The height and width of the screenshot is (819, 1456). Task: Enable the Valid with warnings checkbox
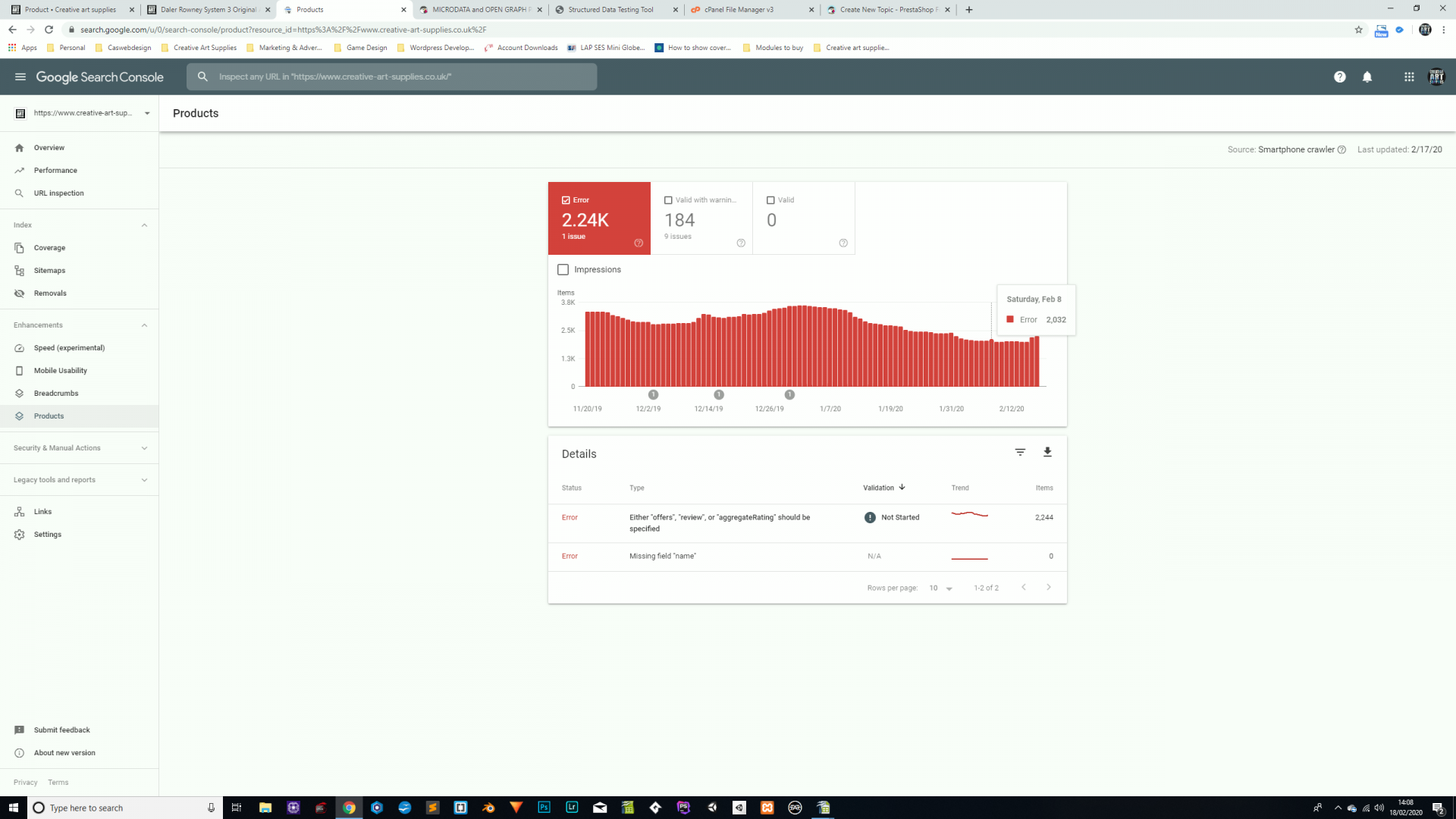[x=668, y=200]
